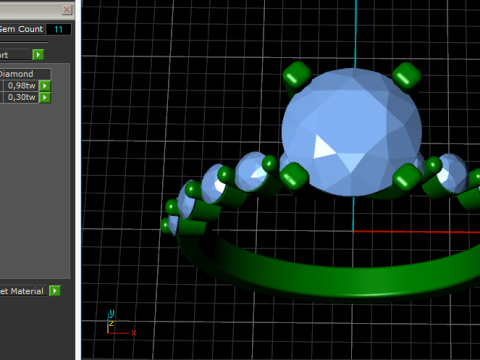The height and width of the screenshot is (360, 480).
Task: Select the 0,98tw weight value
Action: pos(21,86)
